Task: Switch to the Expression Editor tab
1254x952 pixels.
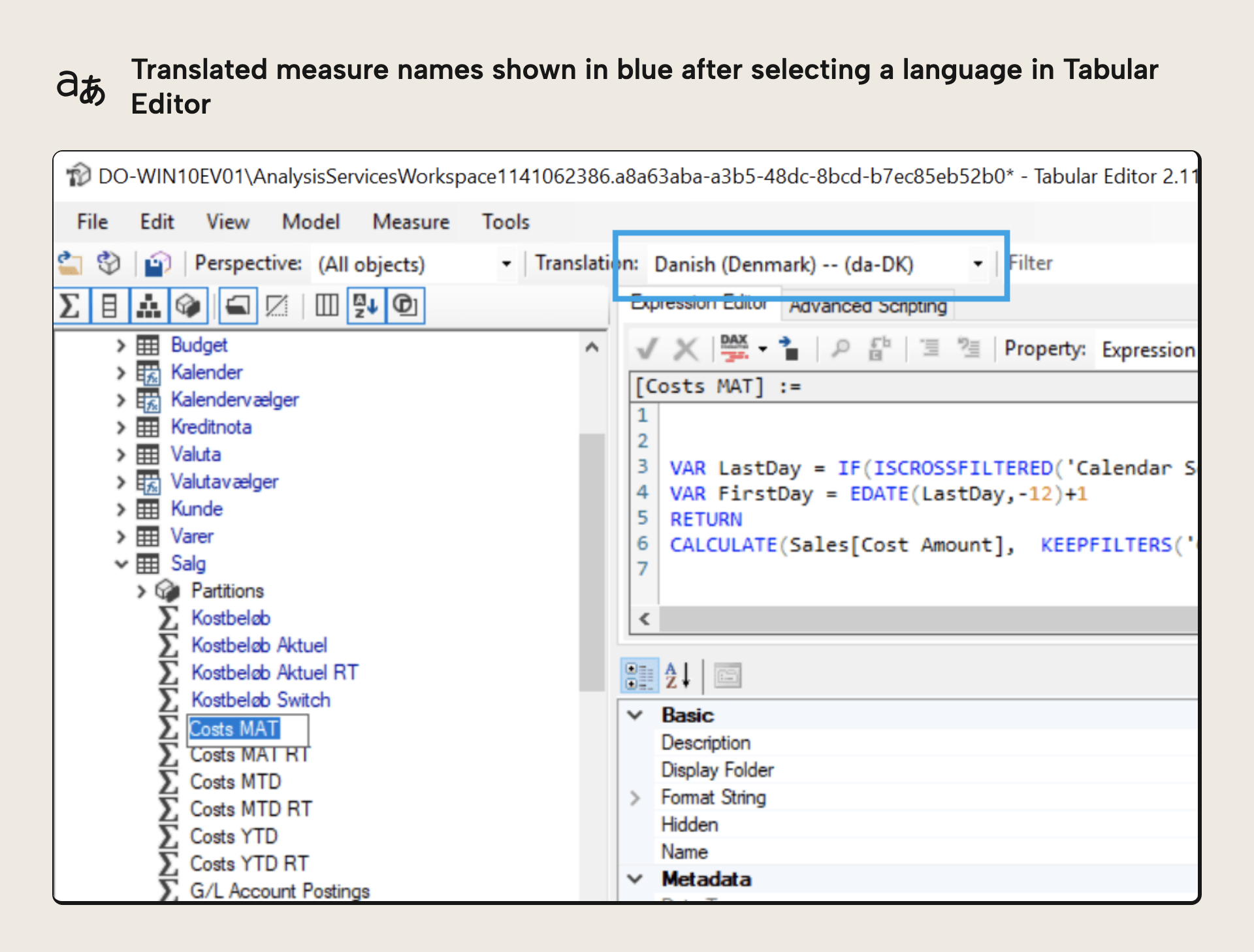Action: pyautogui.click(x=699, y=303)
